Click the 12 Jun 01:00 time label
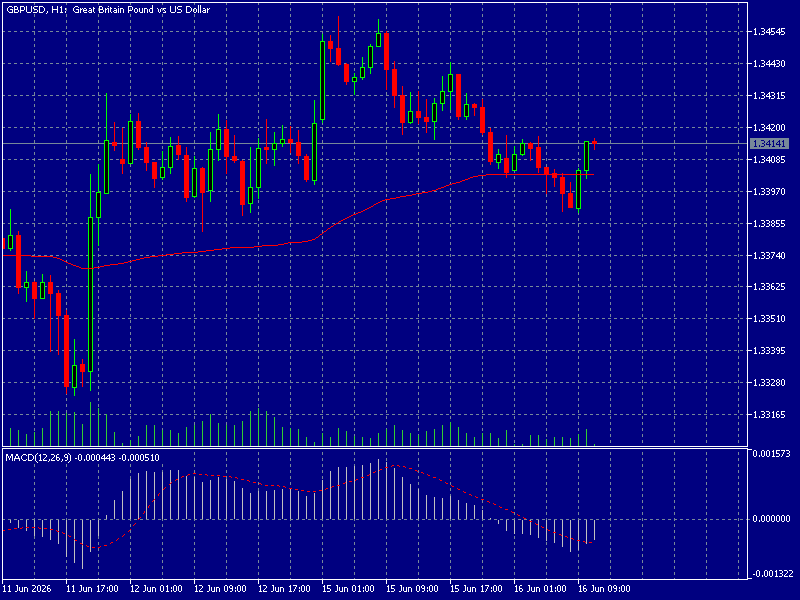The height and width of the screenshot is (600, 800). pyautogui.click(x=156, y=589)
